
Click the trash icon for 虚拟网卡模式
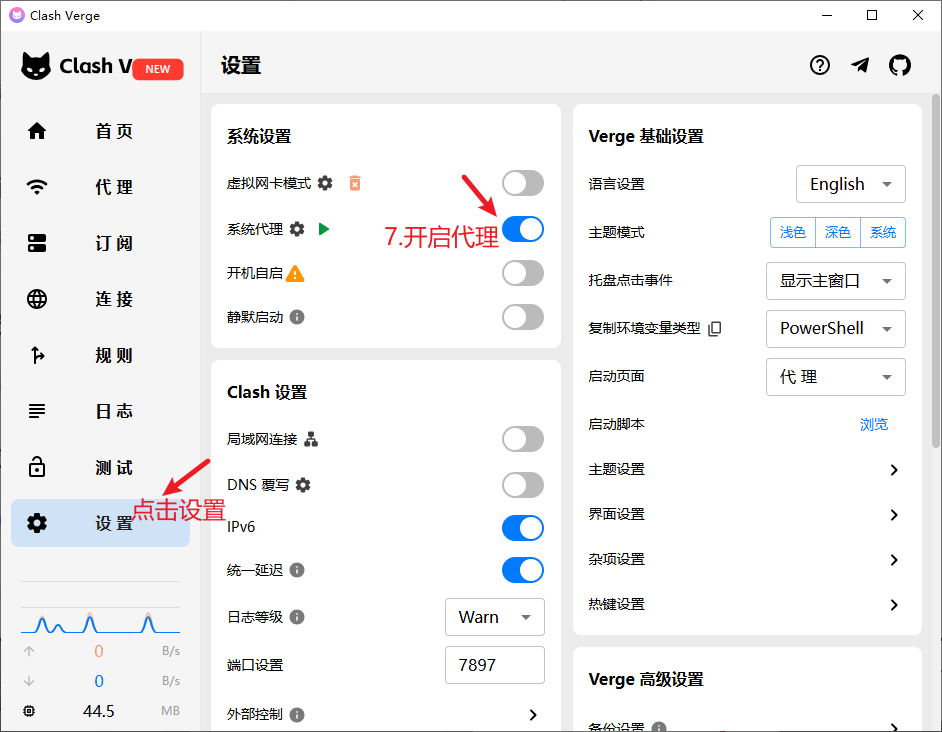pos(355,183)
